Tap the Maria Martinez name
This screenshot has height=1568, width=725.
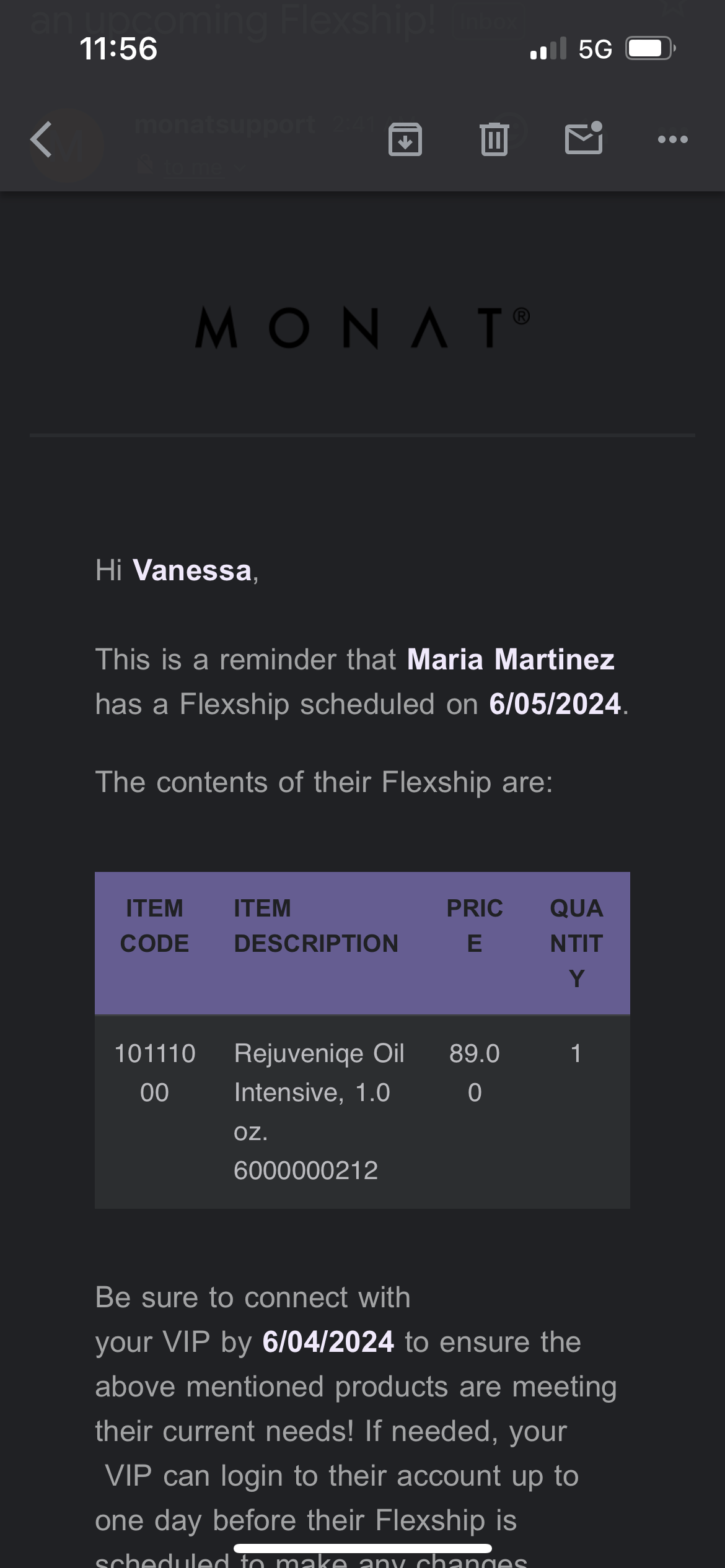coord(511,660)
